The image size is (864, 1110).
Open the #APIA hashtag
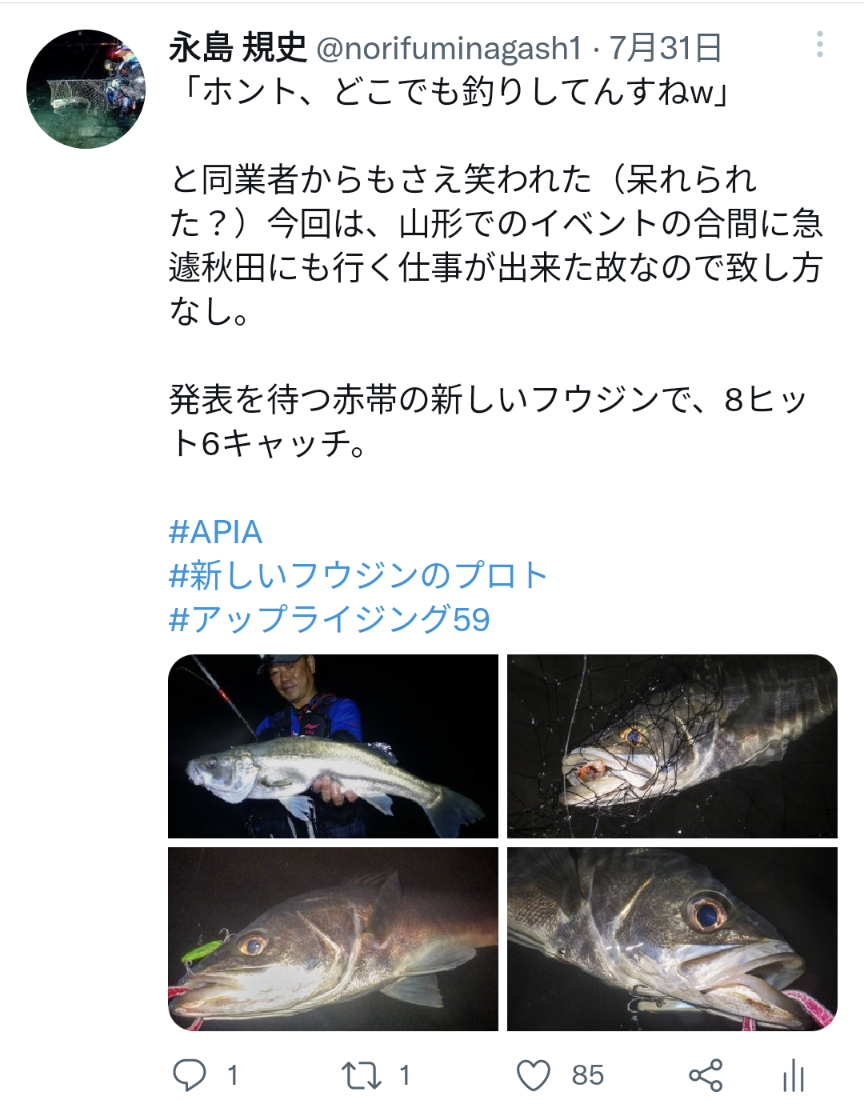click(216, 531)
